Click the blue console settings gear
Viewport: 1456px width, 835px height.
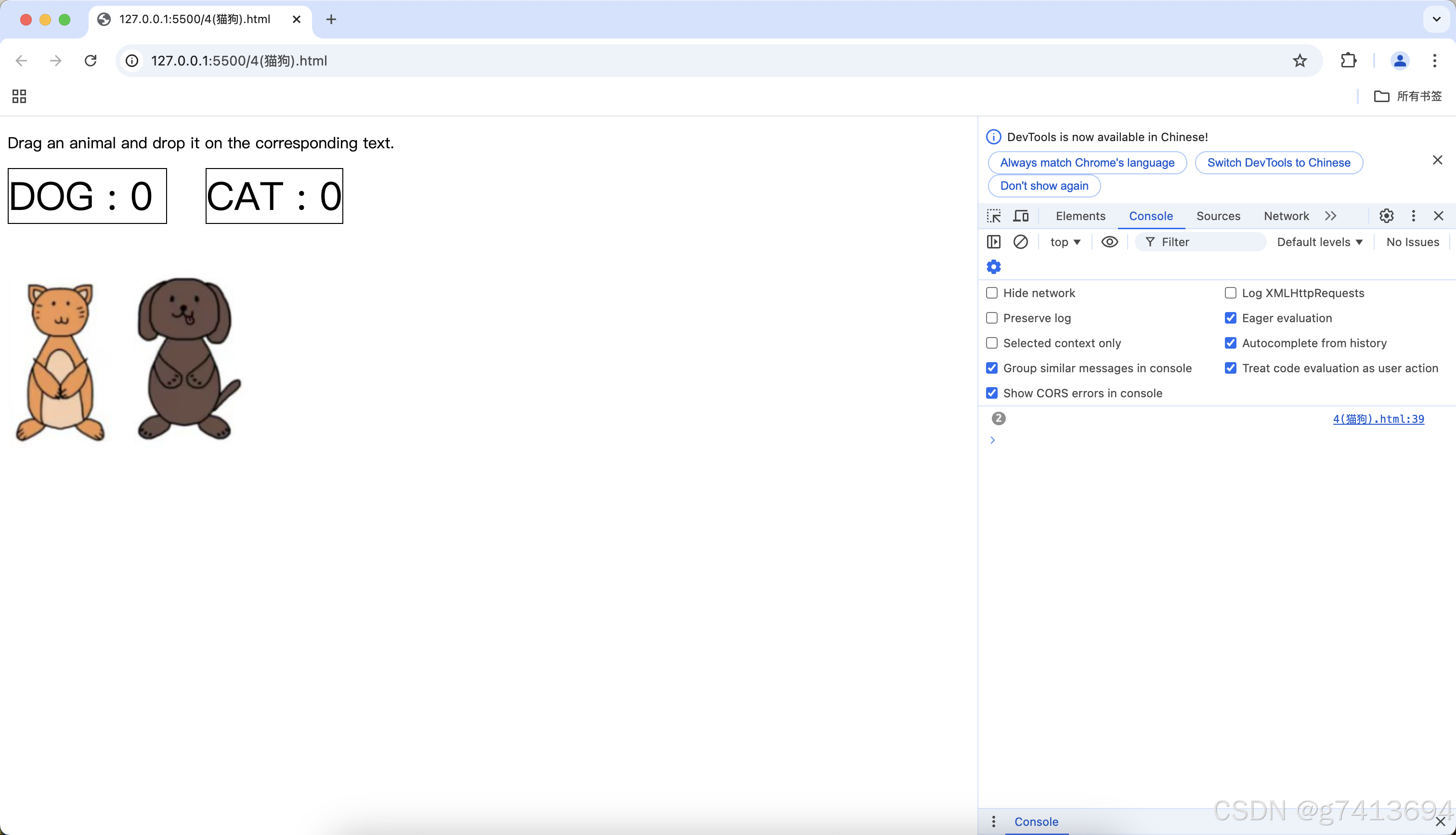tap(993, 267)
